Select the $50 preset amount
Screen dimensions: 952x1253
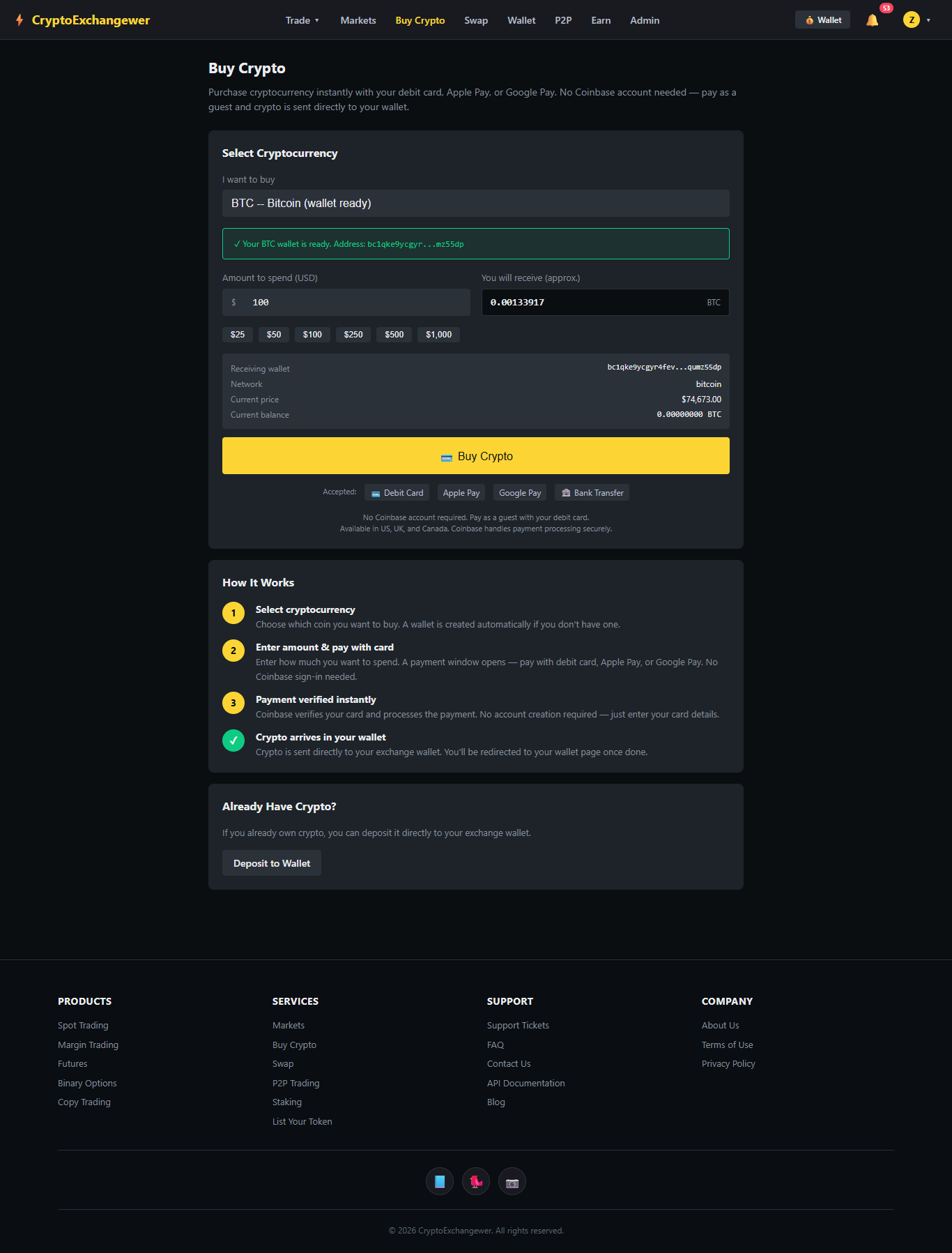pyautogui.click(x=274, y=335)
